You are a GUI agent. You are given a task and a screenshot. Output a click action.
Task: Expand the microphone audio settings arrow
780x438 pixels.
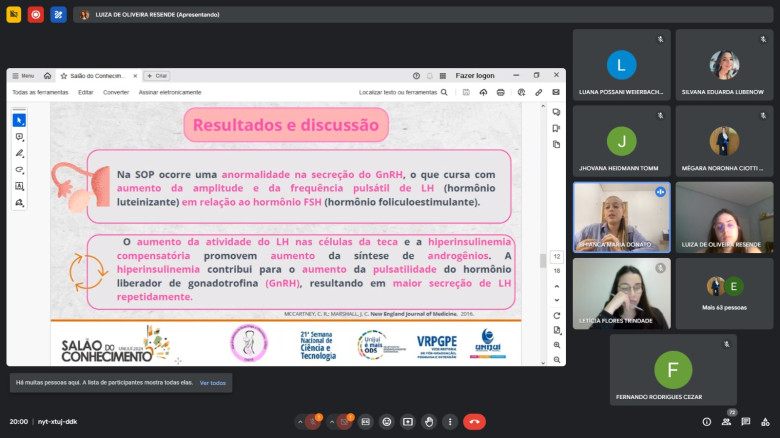coord(300,422)
